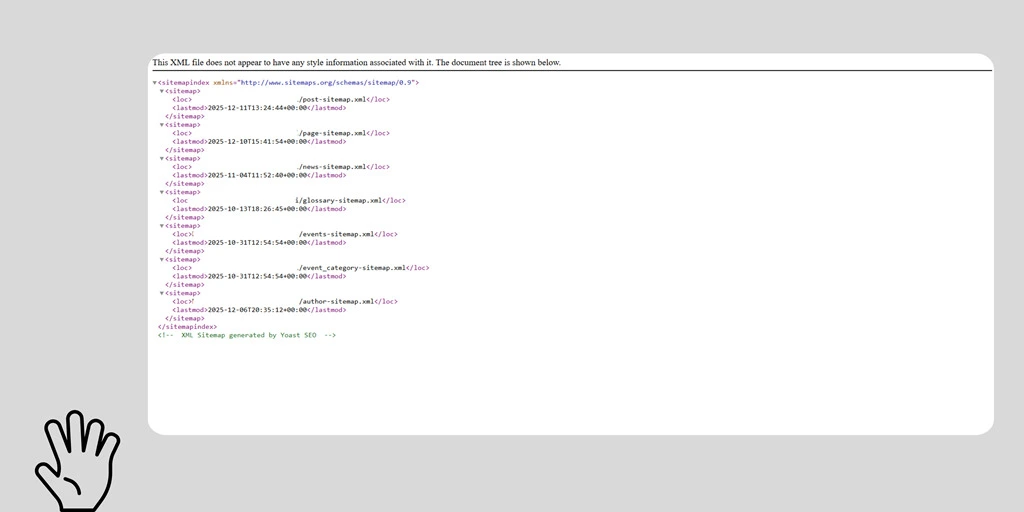
Task: Collapse the sitemap node containing page-sitemap.xml
Action: click(162, 125)
